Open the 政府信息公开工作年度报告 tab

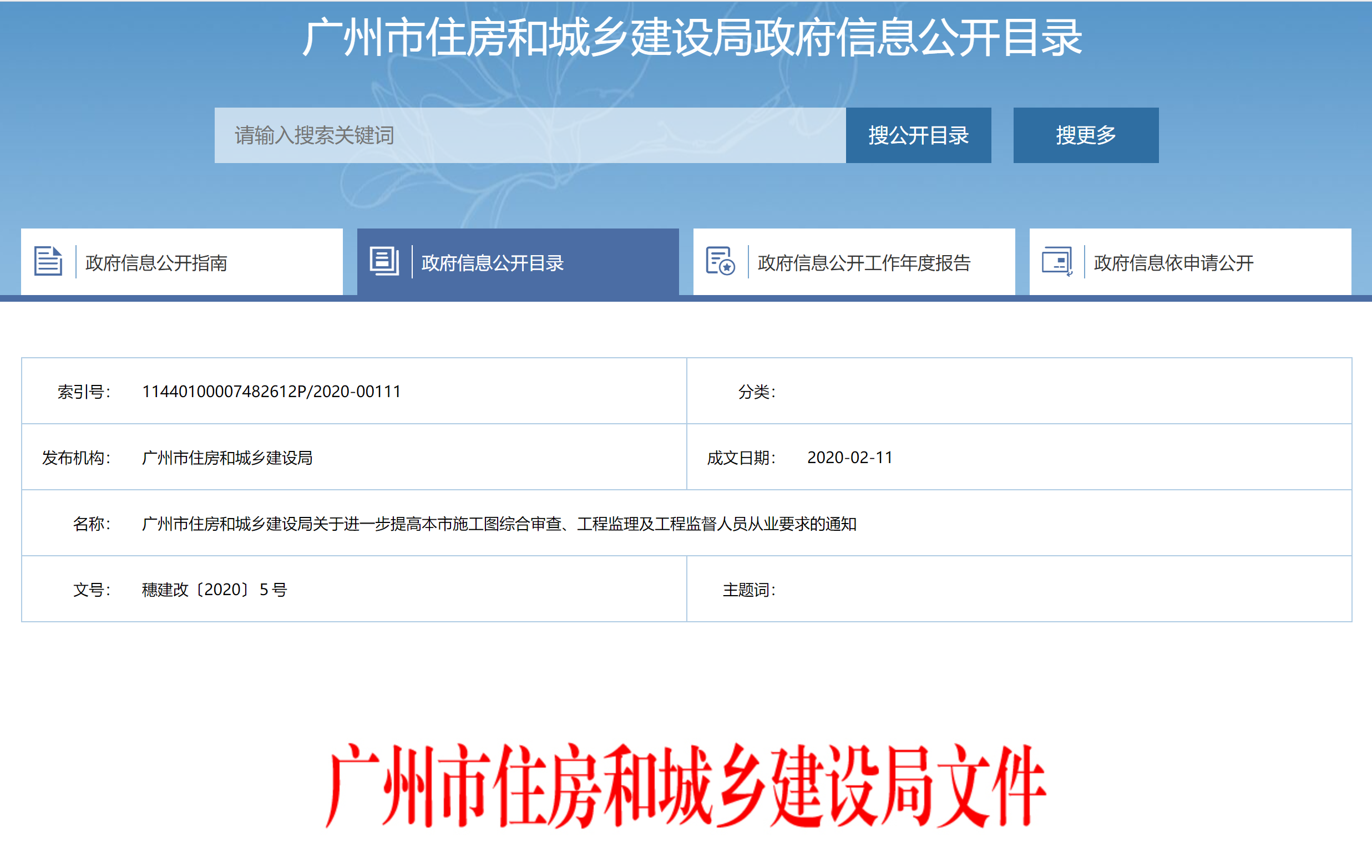click(864, 262)
